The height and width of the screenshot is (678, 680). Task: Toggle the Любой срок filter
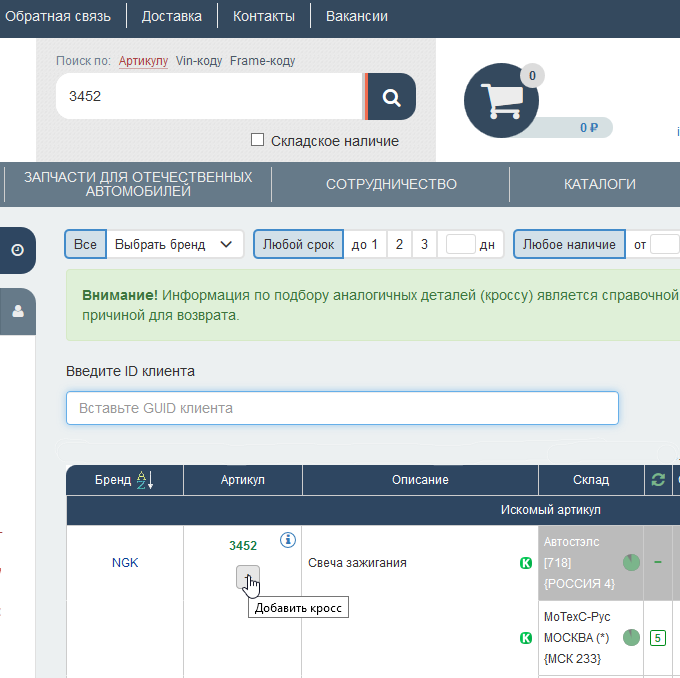coord(298,244)
